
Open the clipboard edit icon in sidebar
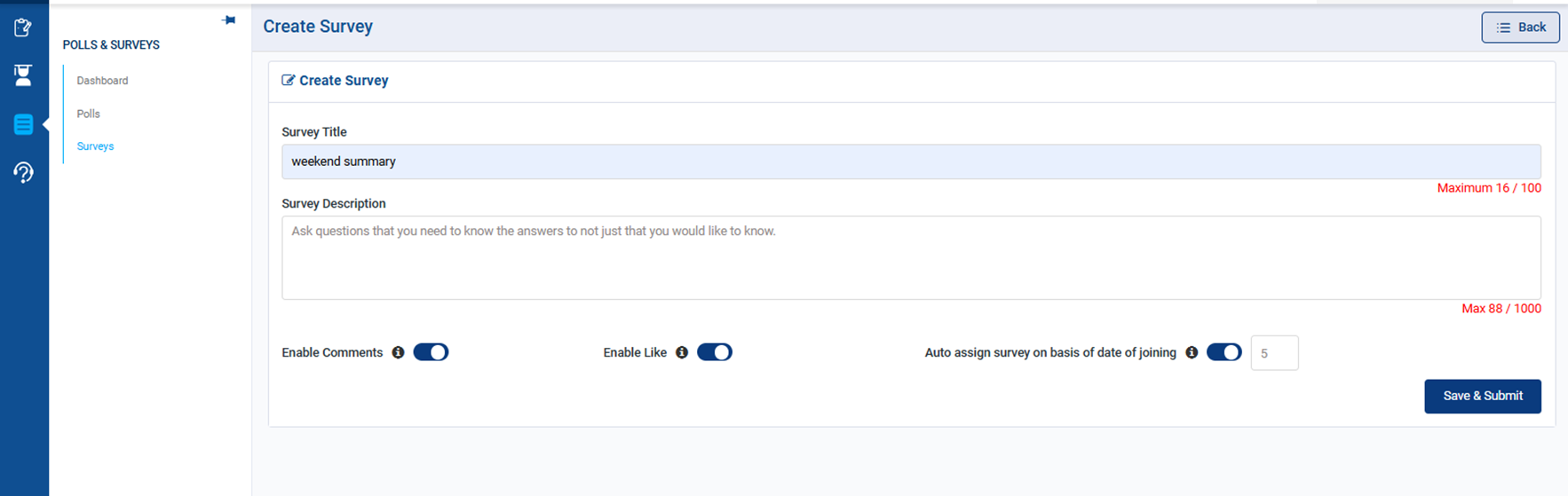(23, 28)
